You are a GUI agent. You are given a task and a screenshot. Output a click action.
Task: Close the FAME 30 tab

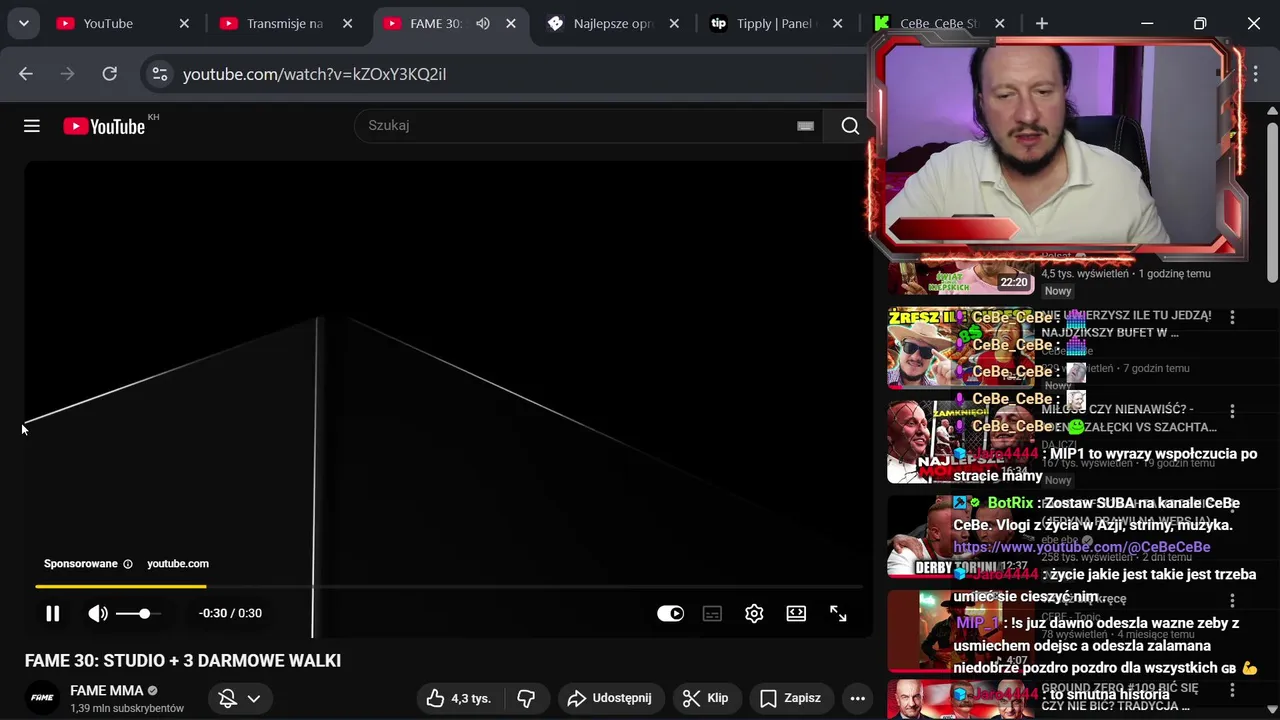point(511,24)
